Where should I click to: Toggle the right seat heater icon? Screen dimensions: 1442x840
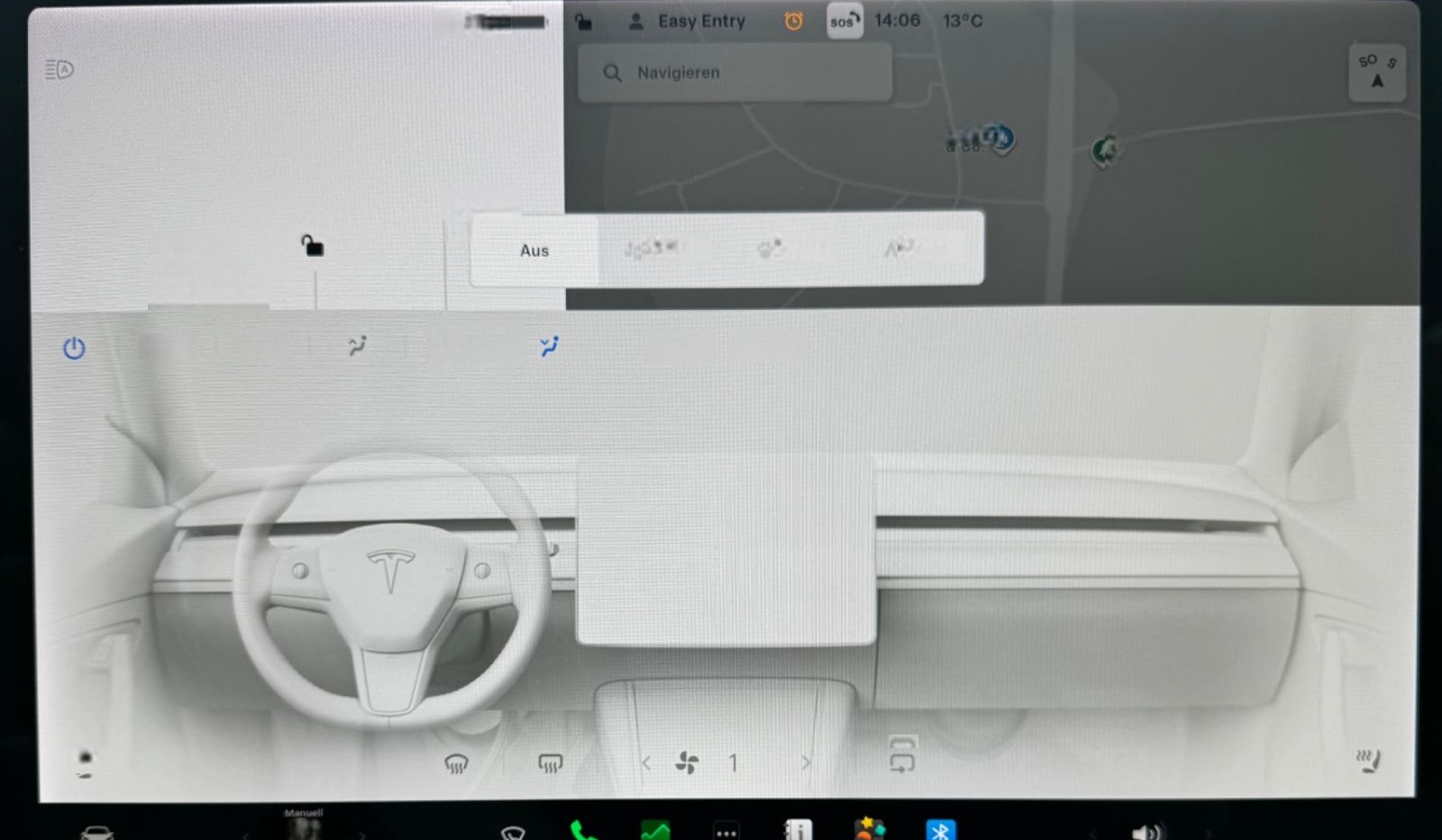1368,762
